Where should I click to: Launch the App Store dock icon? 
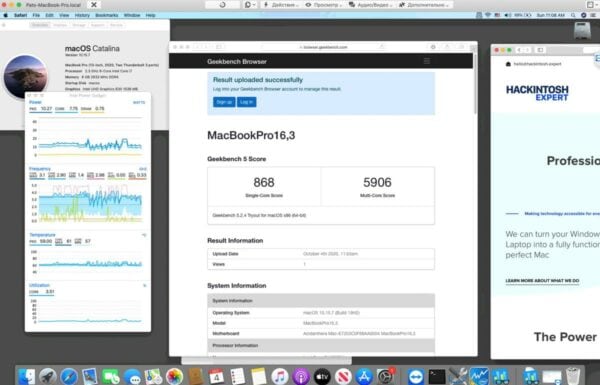(364, 377)
